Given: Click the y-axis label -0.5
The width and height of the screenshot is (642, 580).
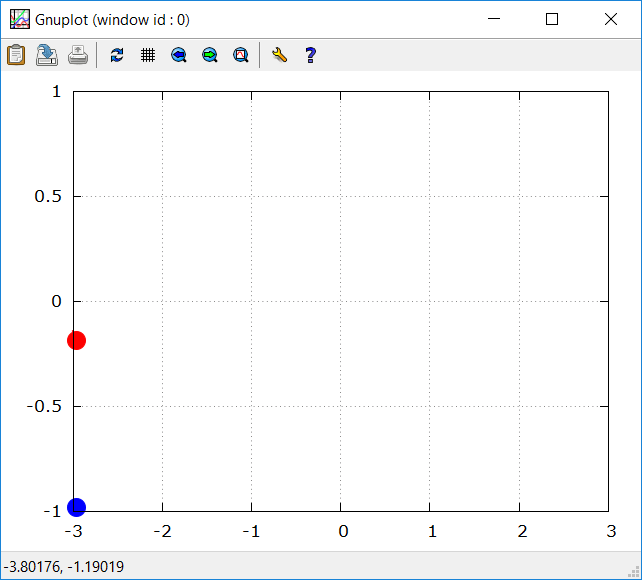Looking at the screenshot, I should click(x=44, y=406).
